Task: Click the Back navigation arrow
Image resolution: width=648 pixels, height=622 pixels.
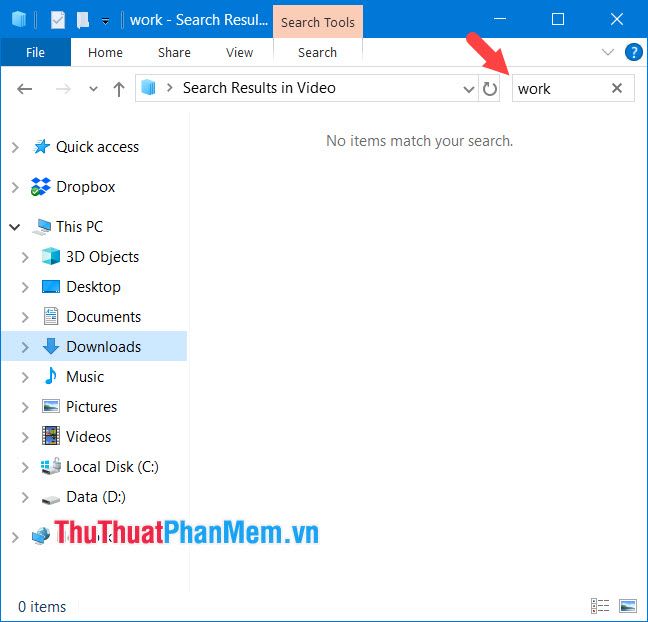Action: [25, 89]
